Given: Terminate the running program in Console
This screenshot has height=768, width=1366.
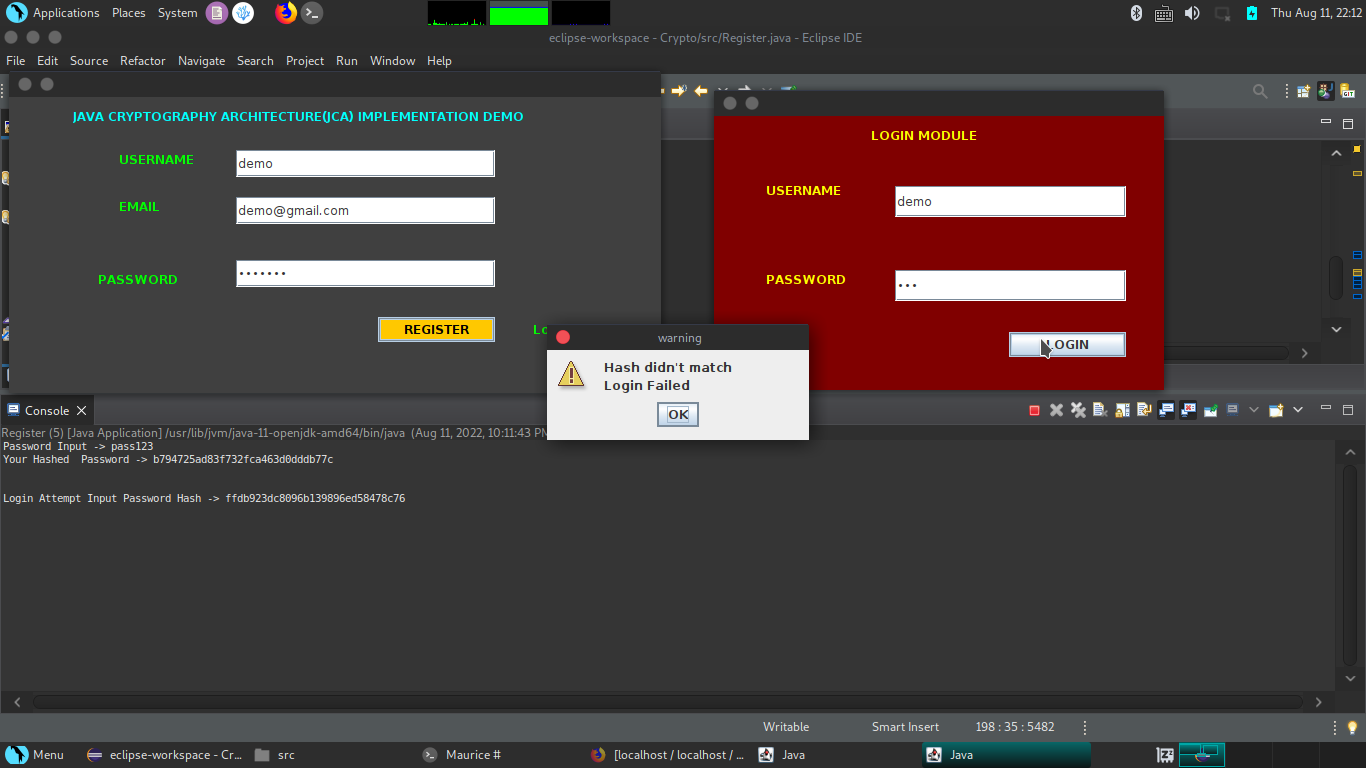Looking at the screenshot, I should click(1034, 410).
